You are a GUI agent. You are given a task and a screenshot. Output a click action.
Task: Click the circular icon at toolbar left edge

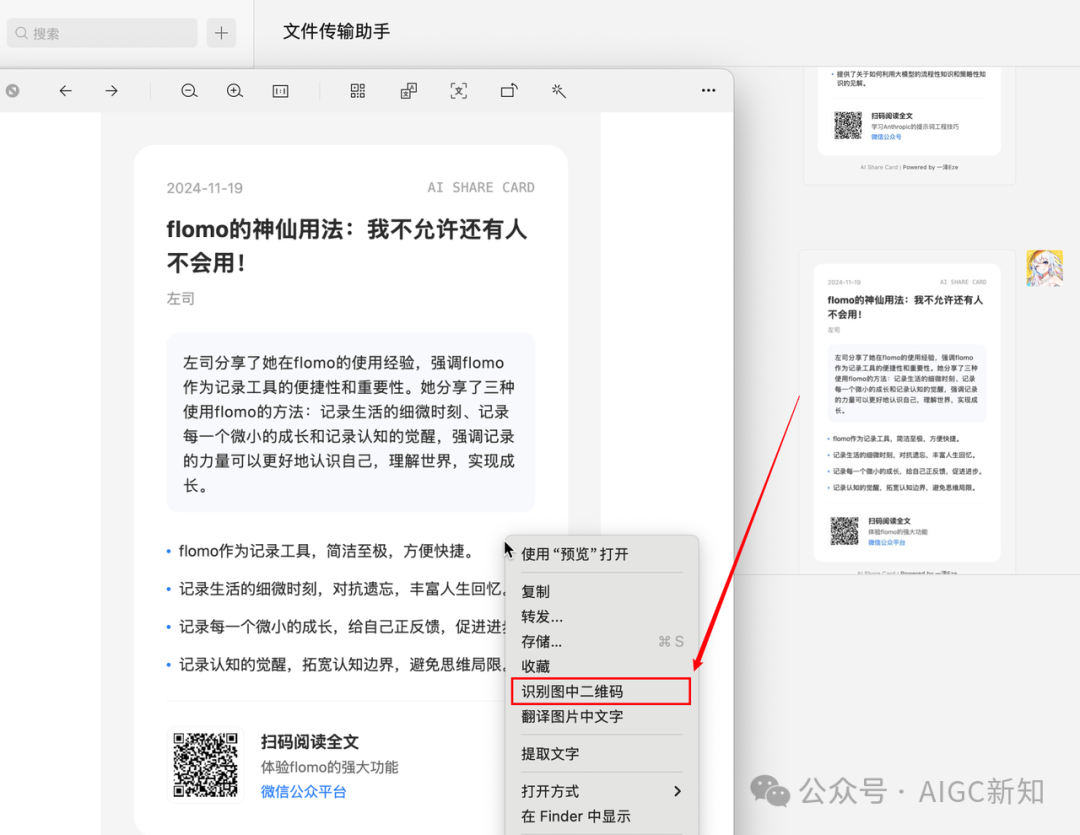pyautogui.click(x=12, y=91)
